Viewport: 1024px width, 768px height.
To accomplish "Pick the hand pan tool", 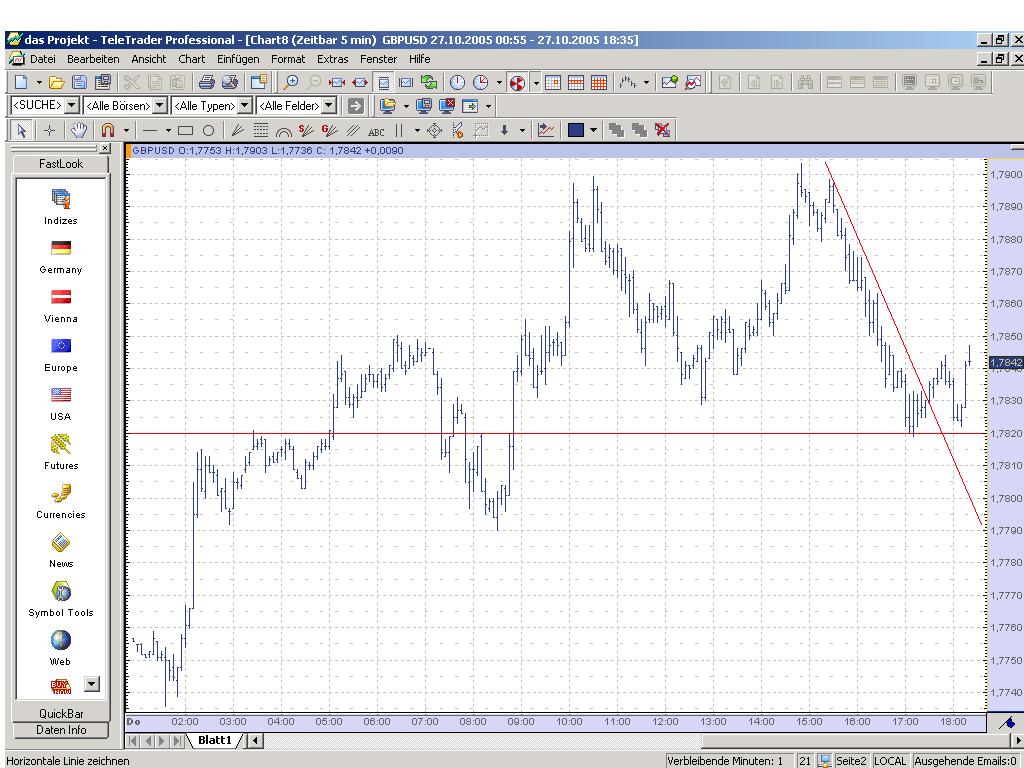I will click(79, 130).
